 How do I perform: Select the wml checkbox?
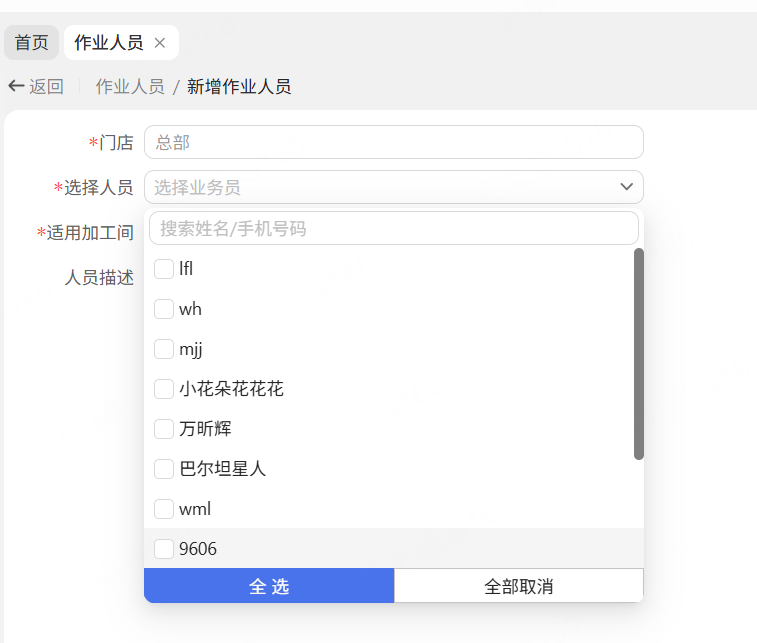point(164,509)
